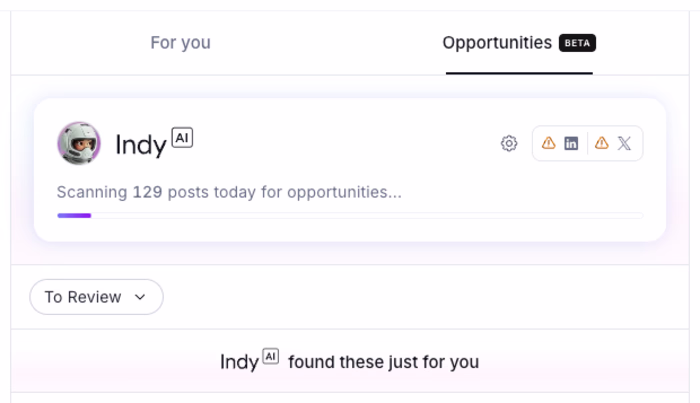Image resolution: width=700 pixels, height=403 pixels.
Task: Click the BETA badge on Opportunities
Action: [577, 43]
